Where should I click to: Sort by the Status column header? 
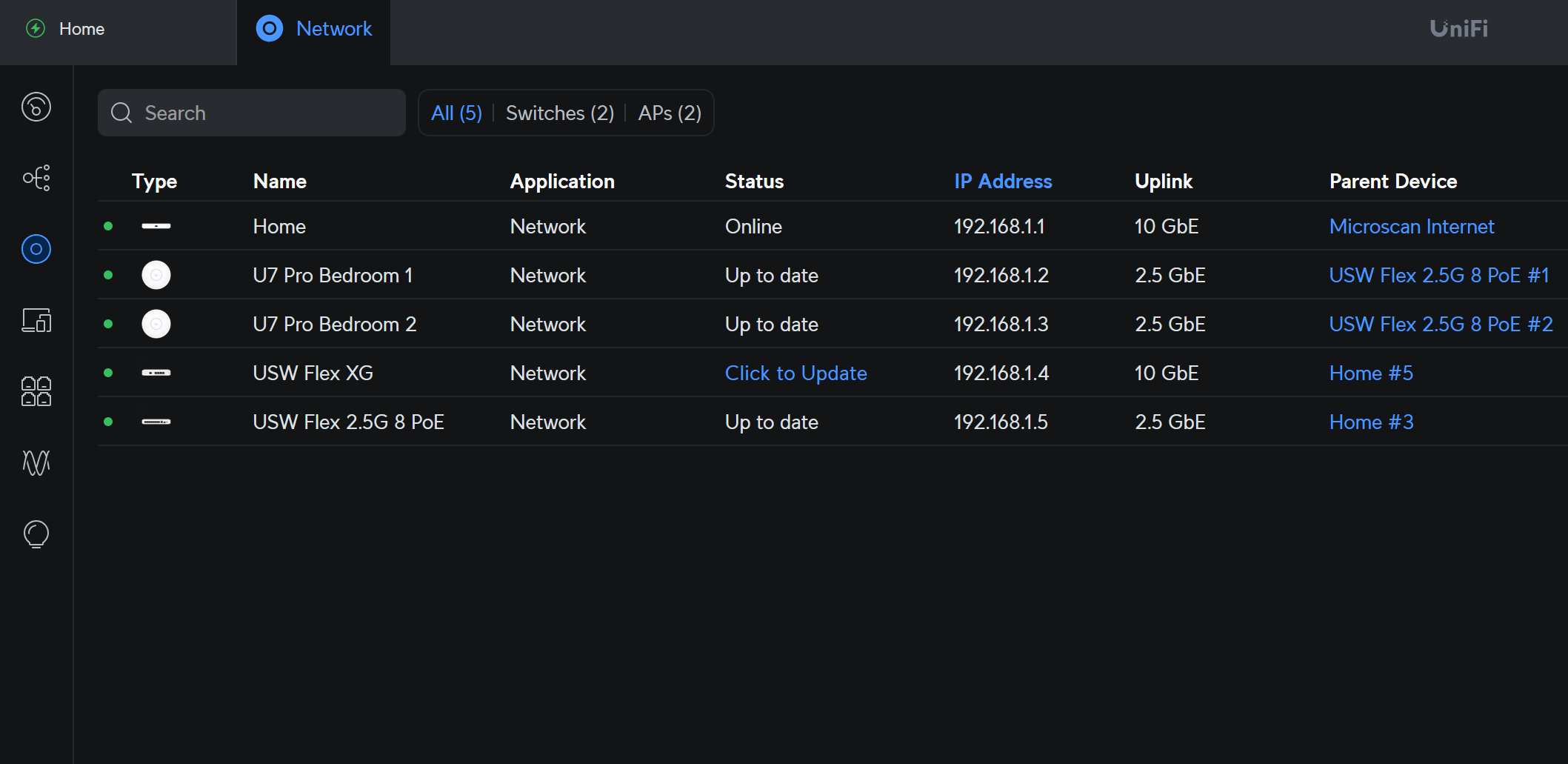click(x=754, y=181)
